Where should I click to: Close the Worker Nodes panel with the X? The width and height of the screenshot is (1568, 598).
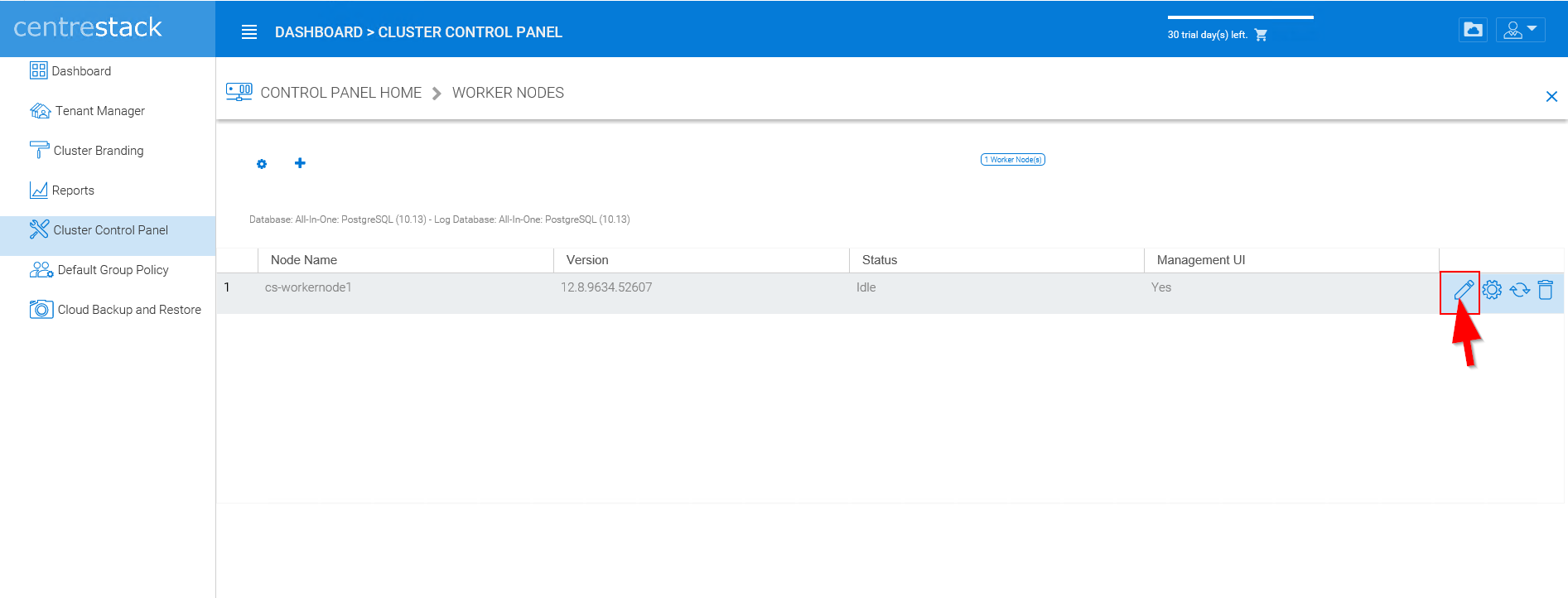1551,97
